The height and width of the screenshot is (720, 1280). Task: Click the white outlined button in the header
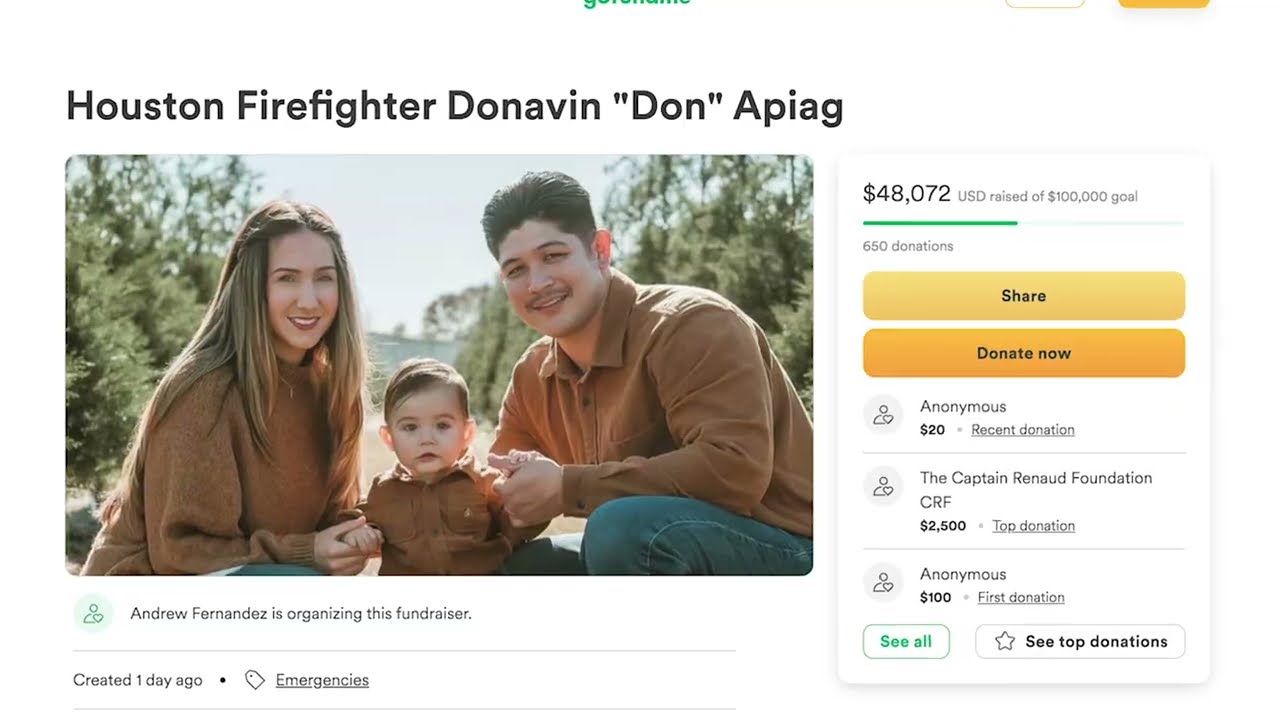(1045, 3)
